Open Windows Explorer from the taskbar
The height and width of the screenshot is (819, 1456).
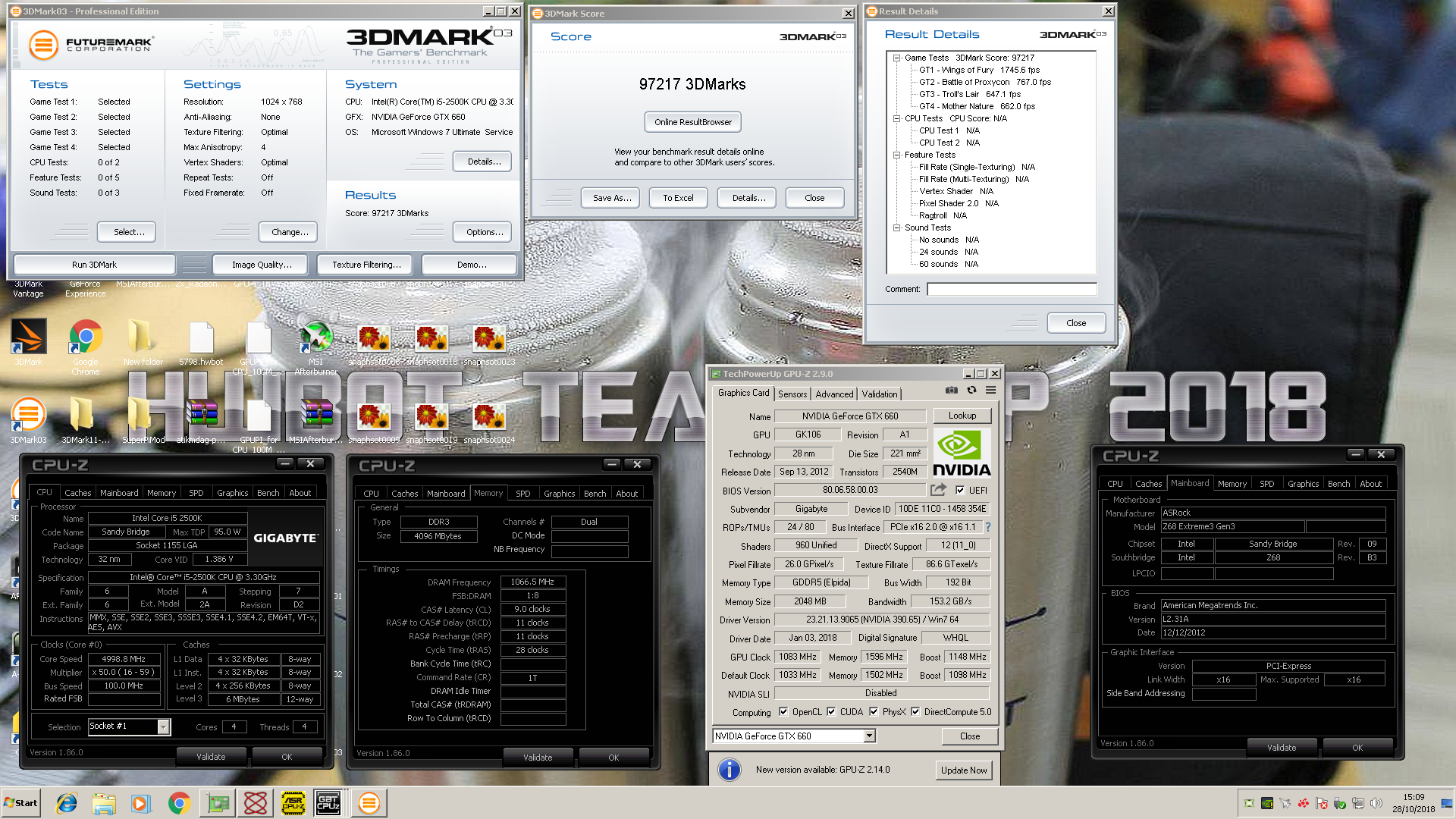(x=104, y=803)
